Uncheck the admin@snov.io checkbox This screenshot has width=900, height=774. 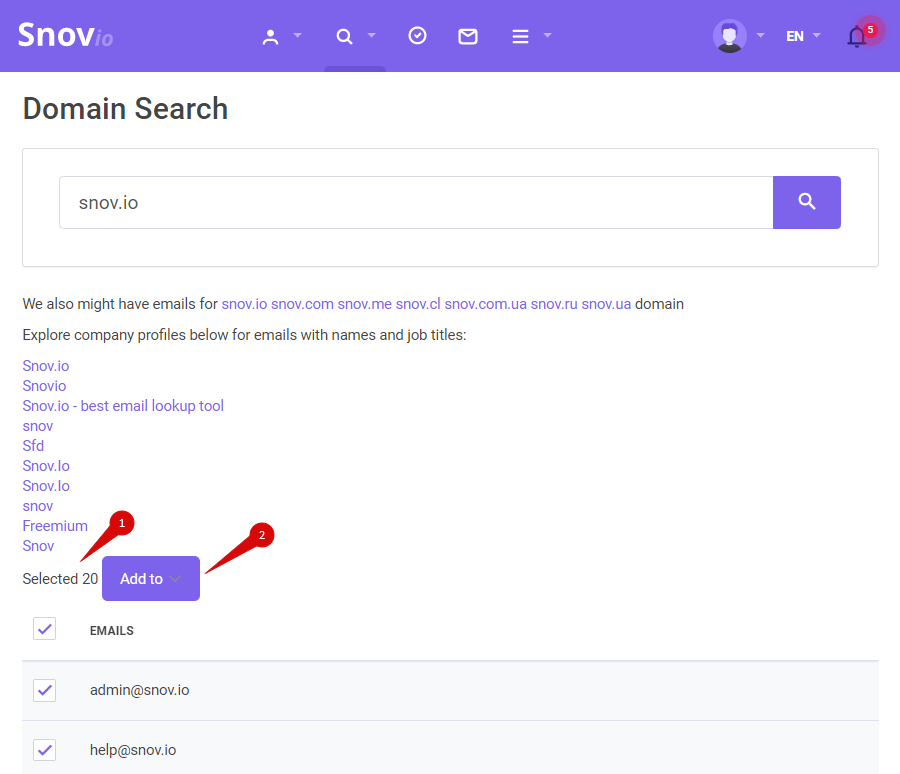tap(44, 690)
